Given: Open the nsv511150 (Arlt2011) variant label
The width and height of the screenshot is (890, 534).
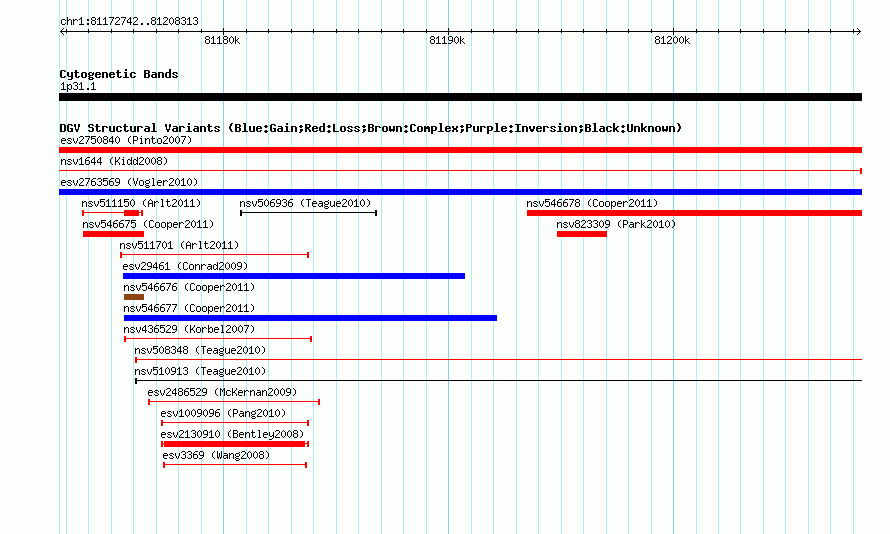Looking at the screenshot, I should click(x=141, y=203).
